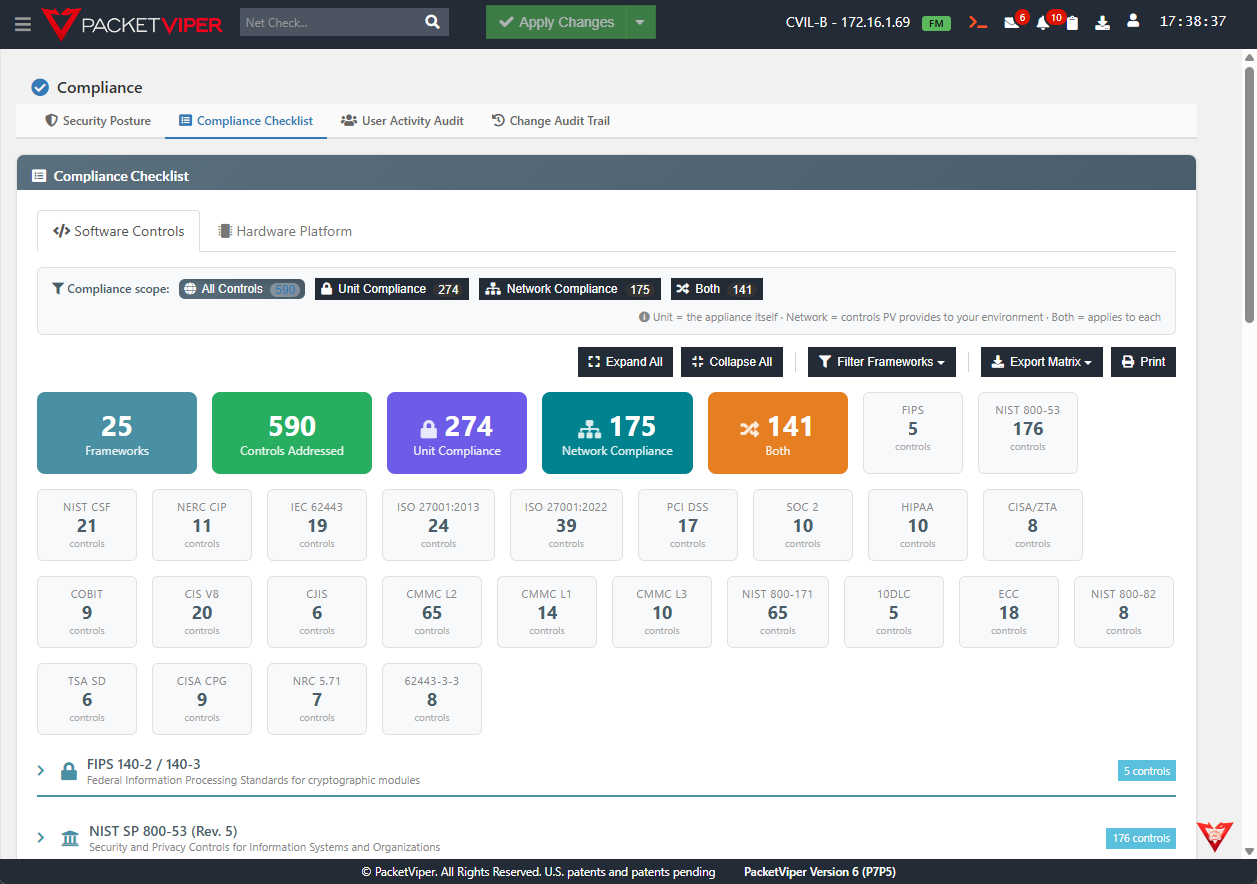Select the NIST 800-171 tile
Screen dimensions: 1257x884
(x=778, y=612)
